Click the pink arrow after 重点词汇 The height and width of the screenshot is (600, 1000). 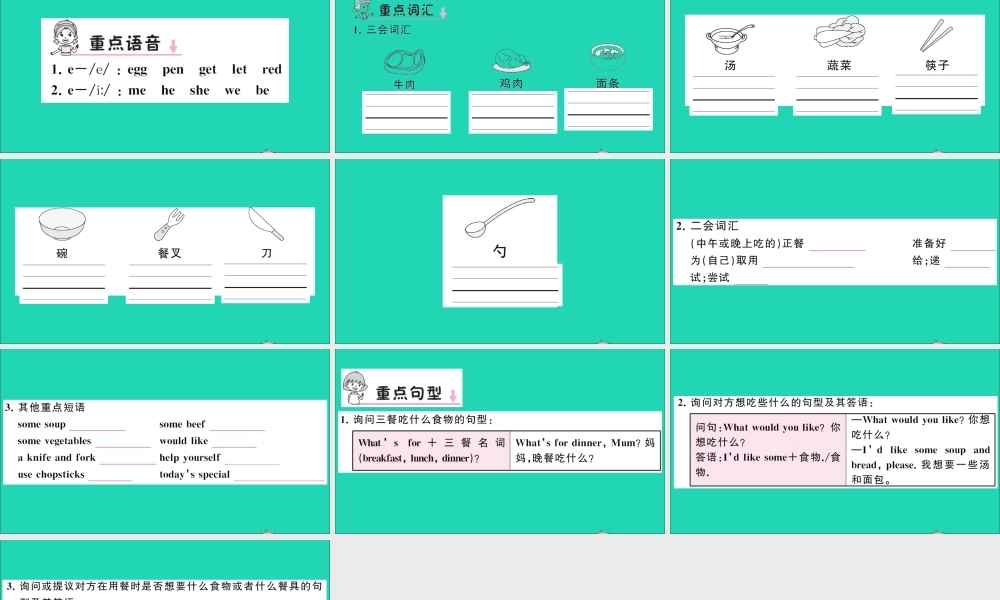click(x=443, y=12)
